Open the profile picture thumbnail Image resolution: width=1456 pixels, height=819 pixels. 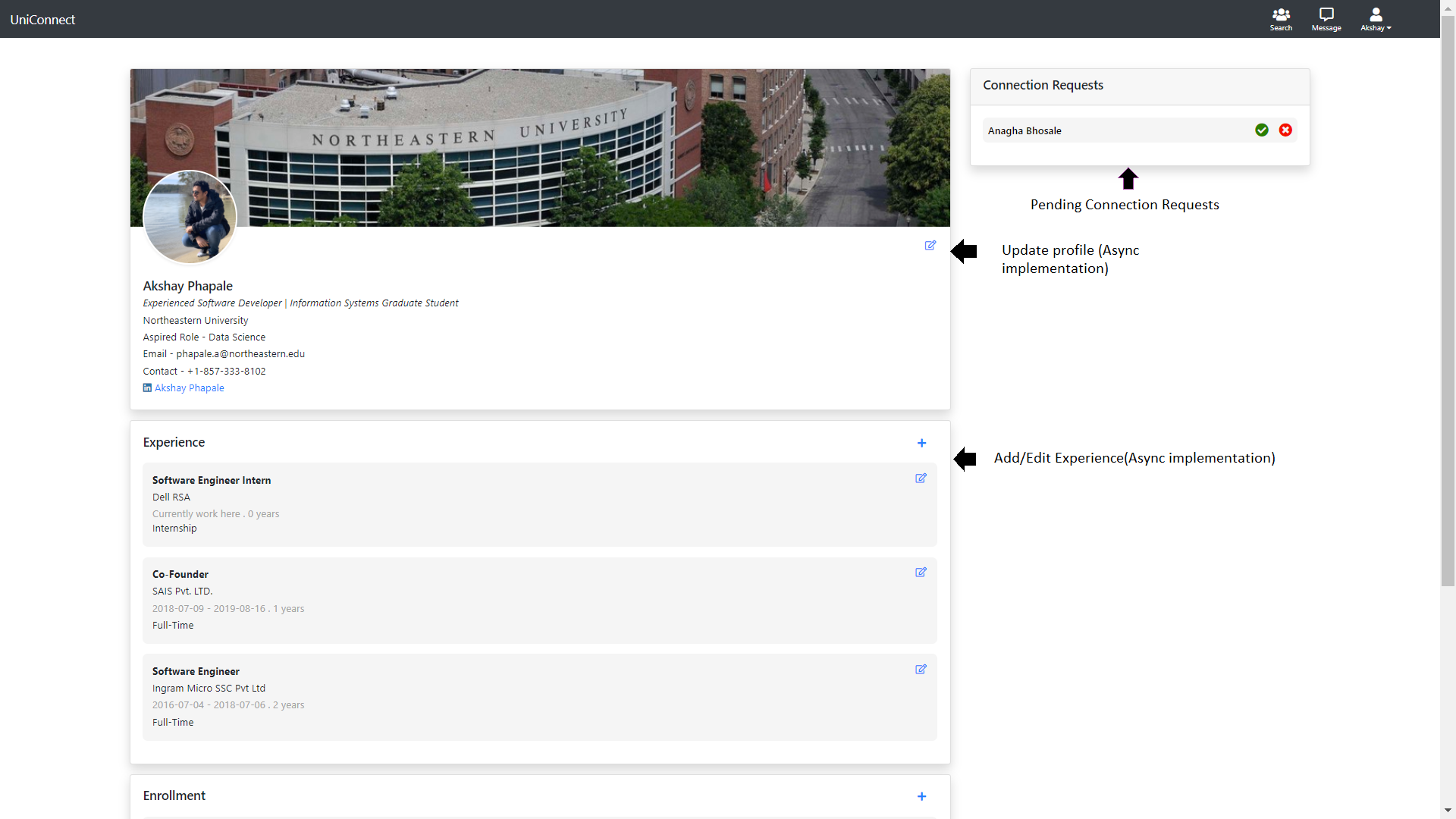point(189,217)
